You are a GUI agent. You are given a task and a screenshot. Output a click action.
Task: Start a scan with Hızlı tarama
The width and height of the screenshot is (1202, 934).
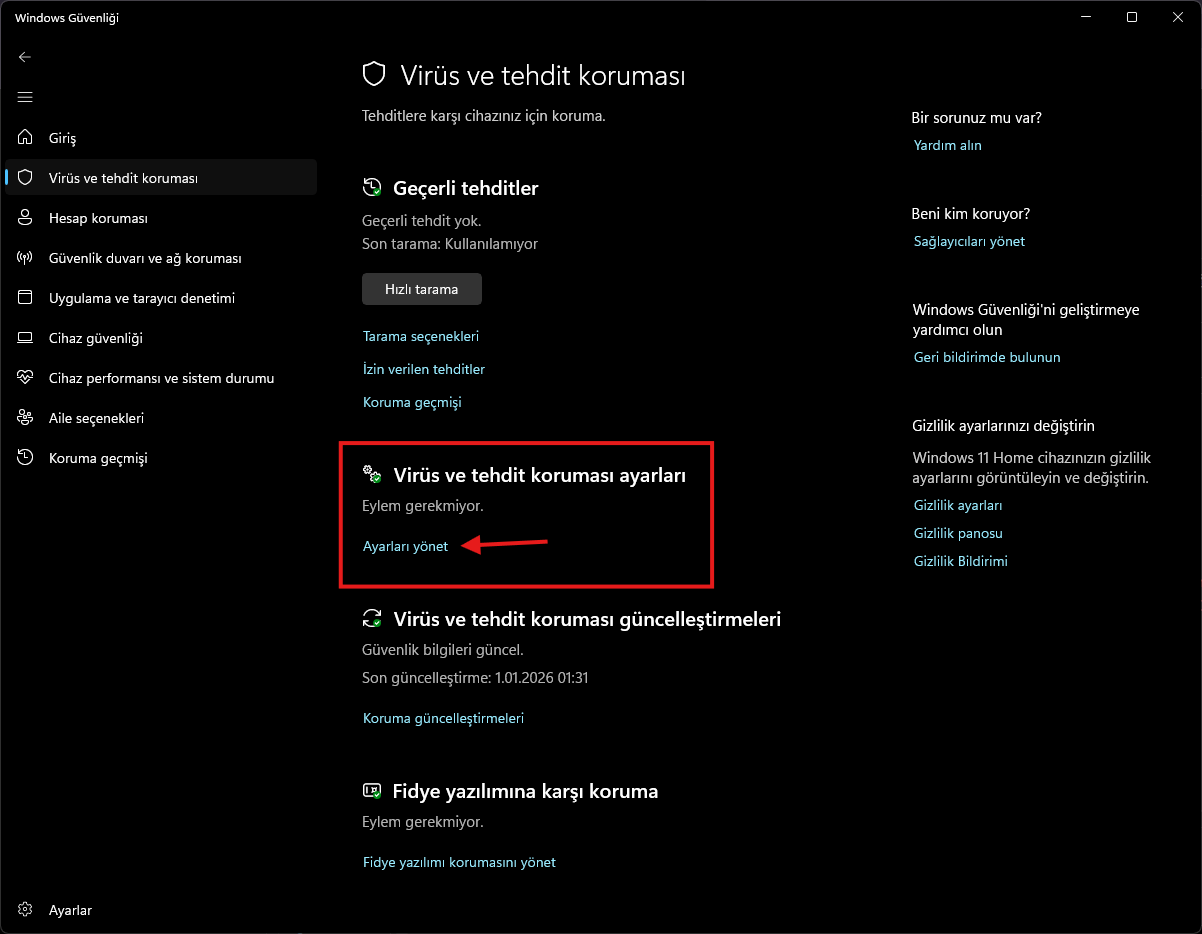pyautogui.click(x=421, y=289)
